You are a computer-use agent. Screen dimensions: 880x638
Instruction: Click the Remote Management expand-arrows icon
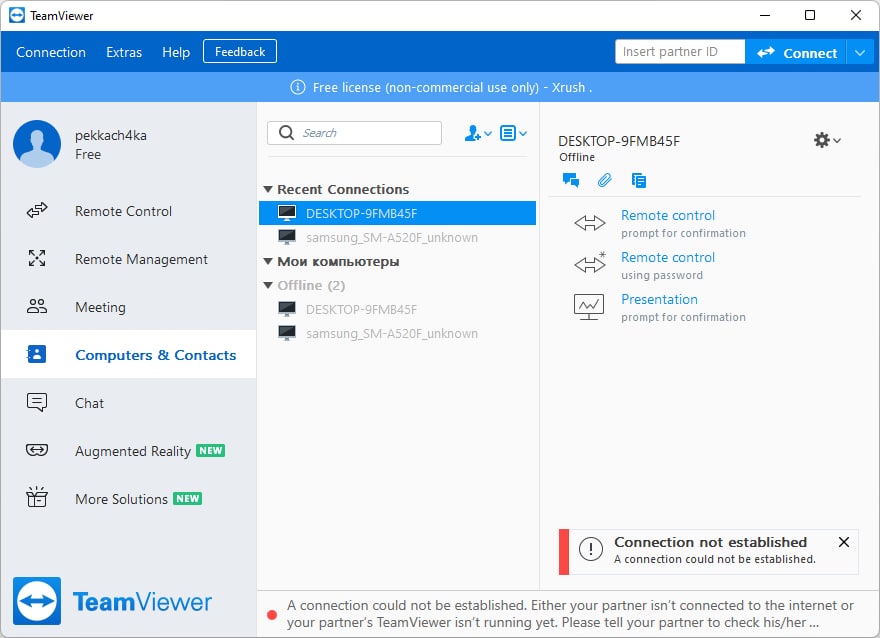[x=37, y=258]
